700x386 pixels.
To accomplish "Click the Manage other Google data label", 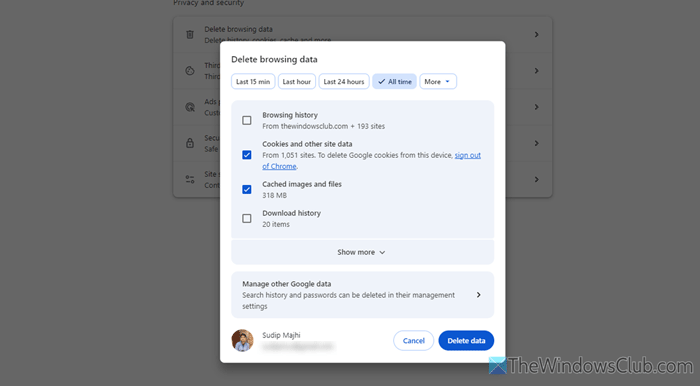I will [x=287, y=284].
